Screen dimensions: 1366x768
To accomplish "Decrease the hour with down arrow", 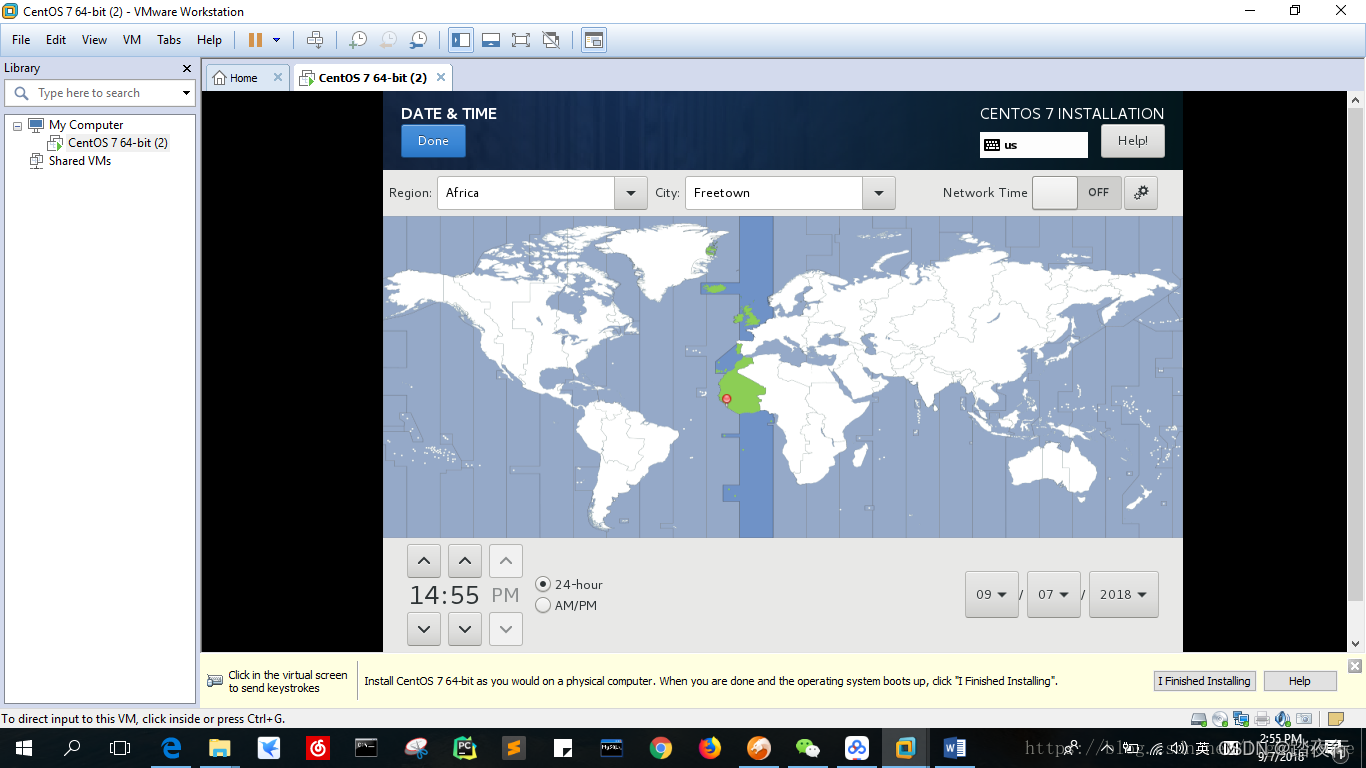I will coord(424,629).
